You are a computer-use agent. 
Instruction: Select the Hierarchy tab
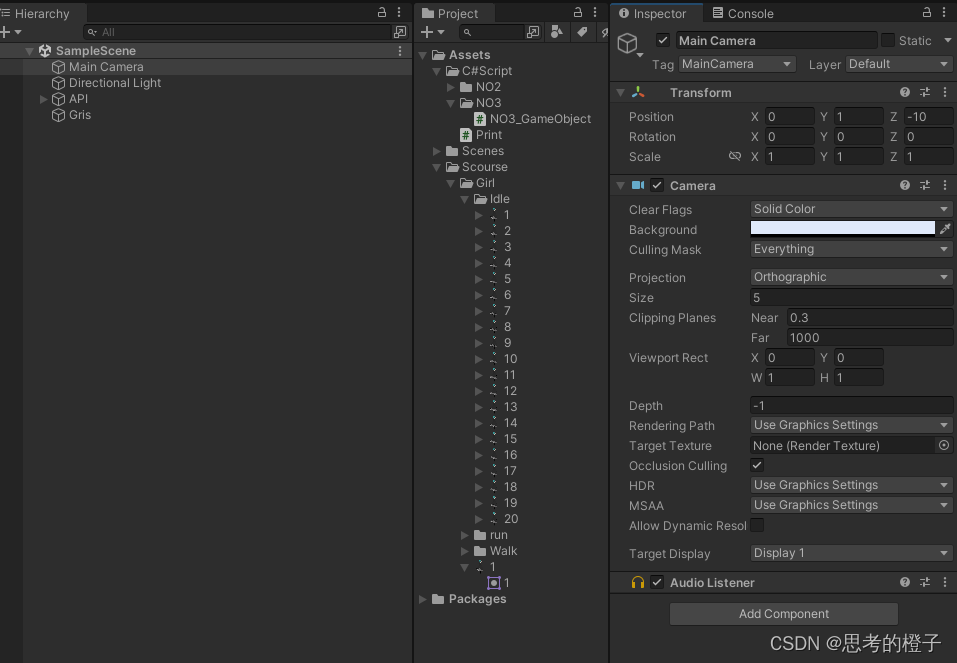pyautogui.click(x=40, y=14)
